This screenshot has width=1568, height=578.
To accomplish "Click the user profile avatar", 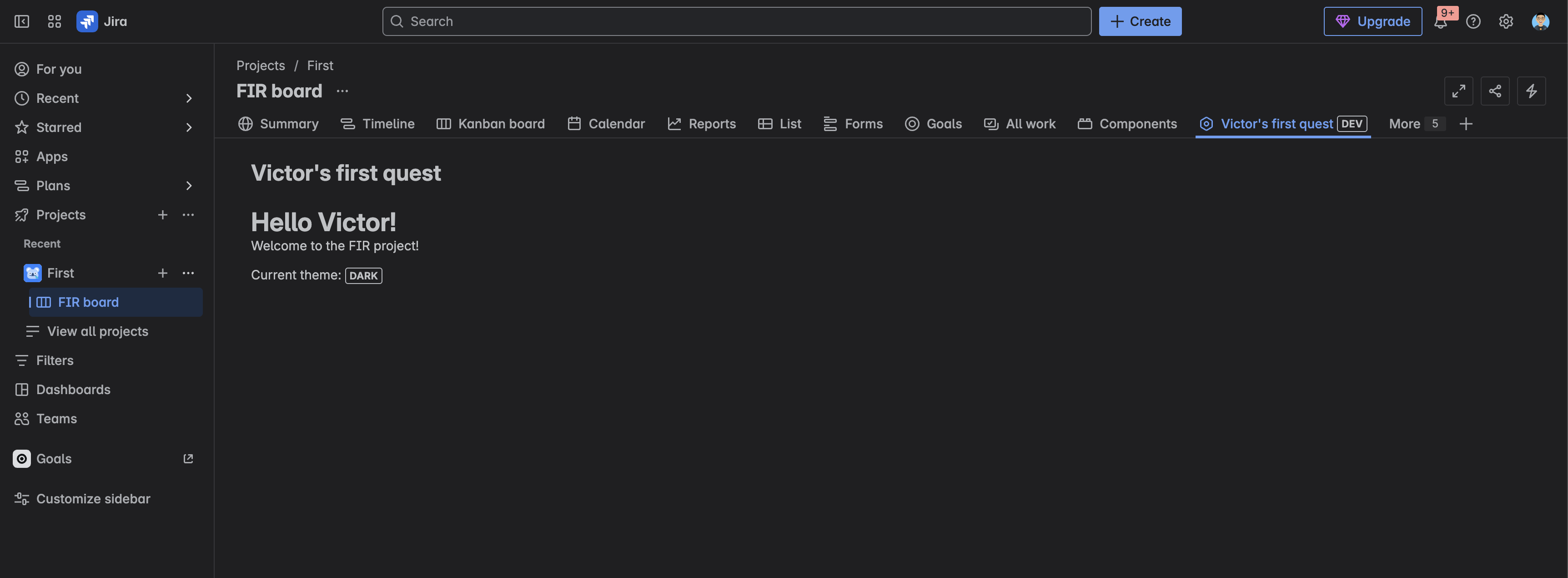I will 1540,21.
